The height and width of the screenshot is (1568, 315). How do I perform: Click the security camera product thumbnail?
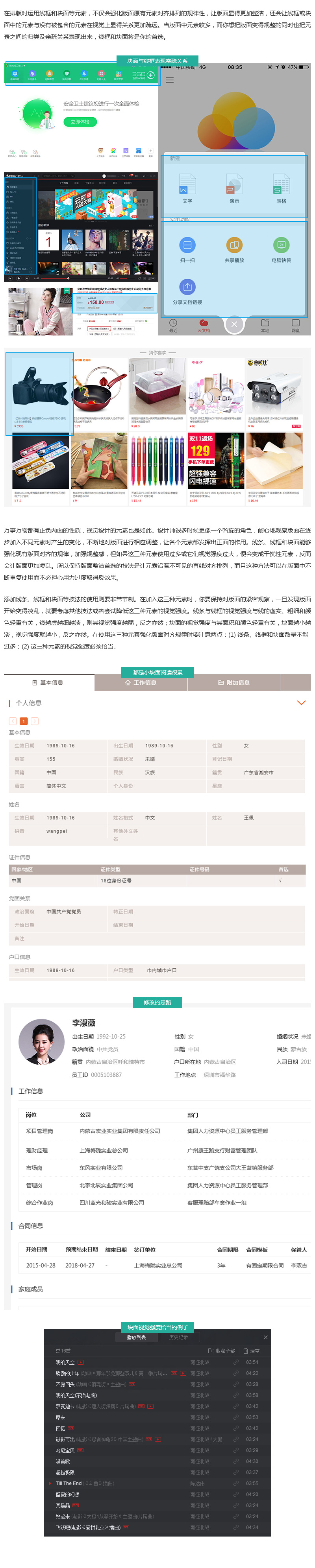[274, 386]
